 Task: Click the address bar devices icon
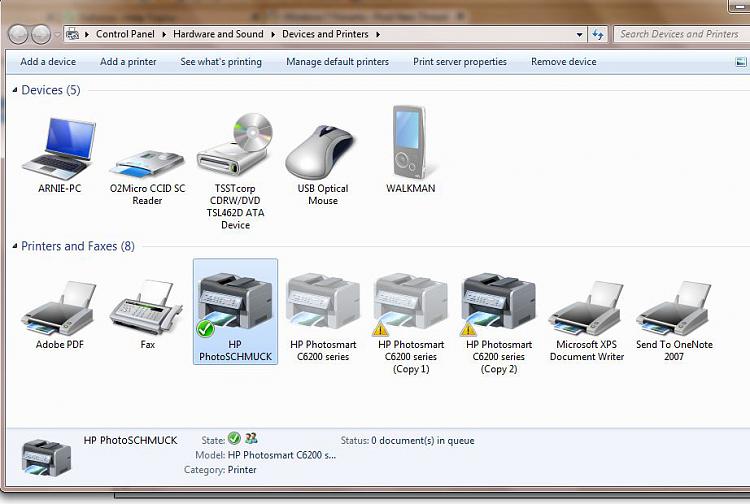[x=72, y=34]
